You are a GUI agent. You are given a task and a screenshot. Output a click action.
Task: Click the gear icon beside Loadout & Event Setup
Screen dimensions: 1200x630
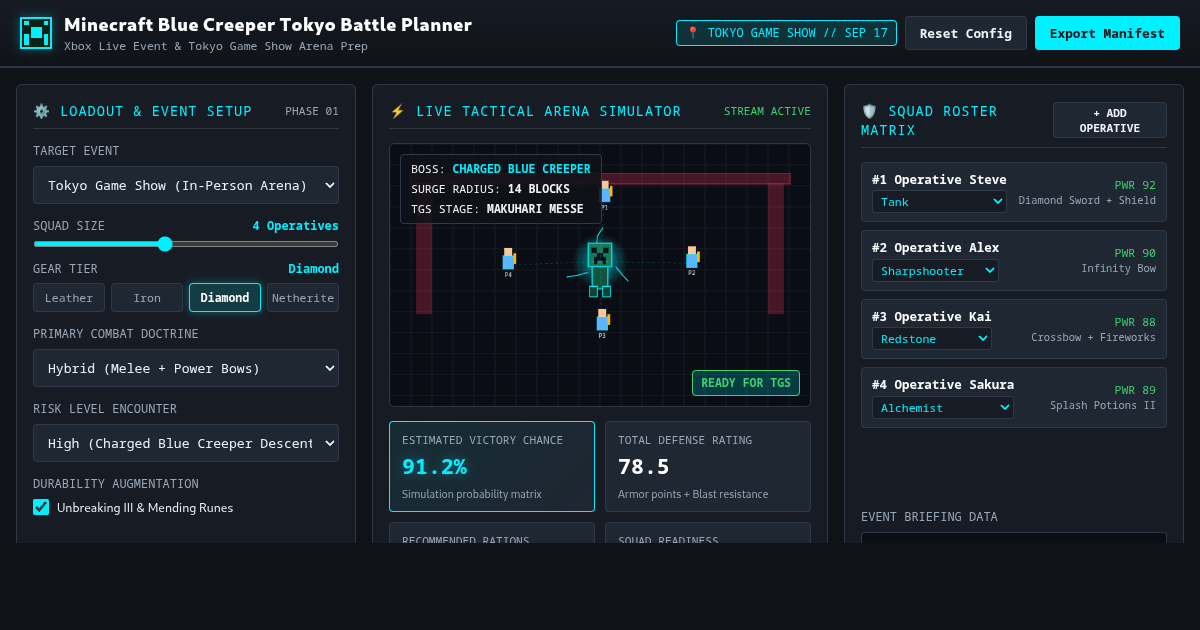tap(41, 112)
